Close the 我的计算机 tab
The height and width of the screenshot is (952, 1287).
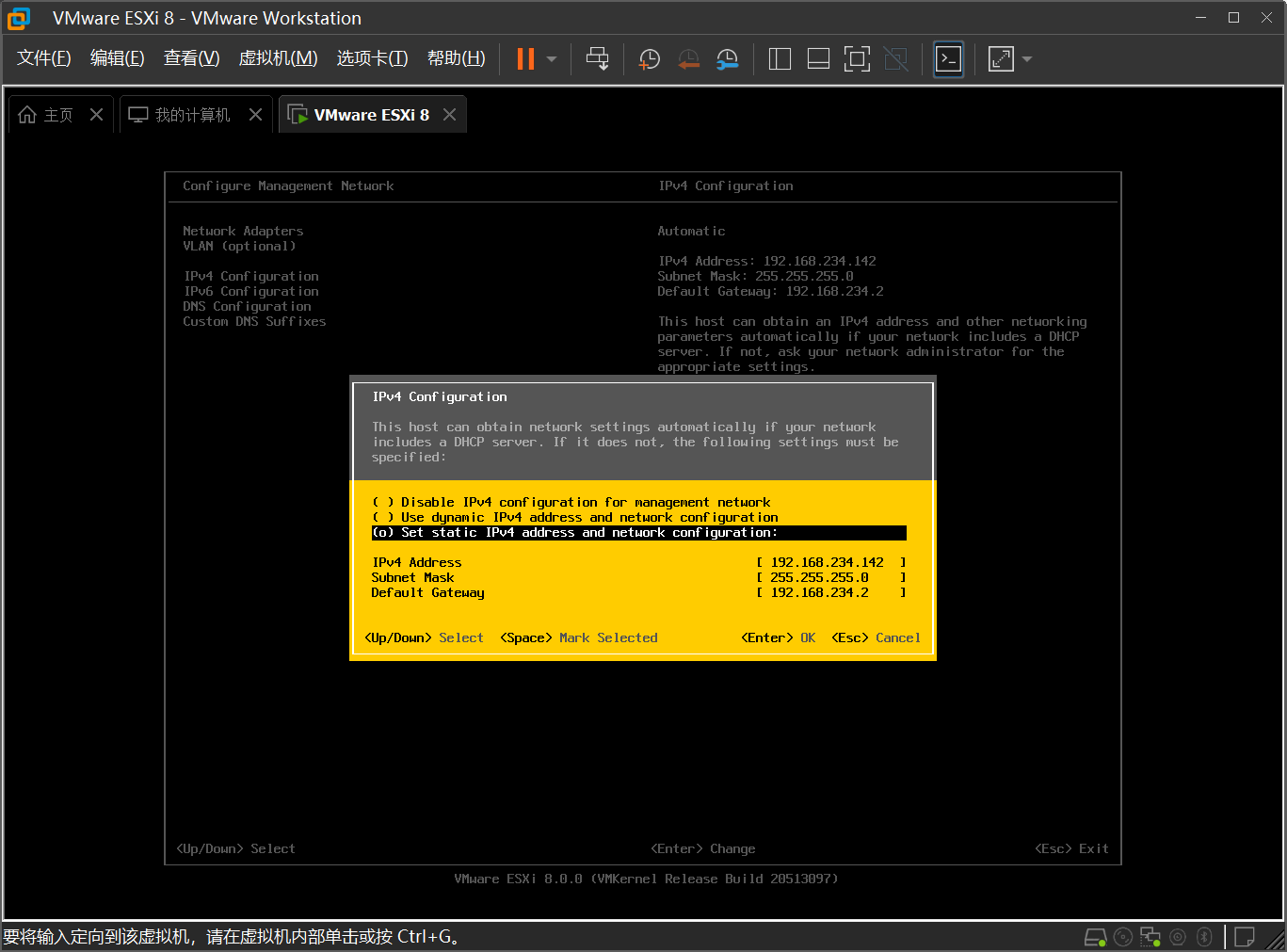[255, 114]
